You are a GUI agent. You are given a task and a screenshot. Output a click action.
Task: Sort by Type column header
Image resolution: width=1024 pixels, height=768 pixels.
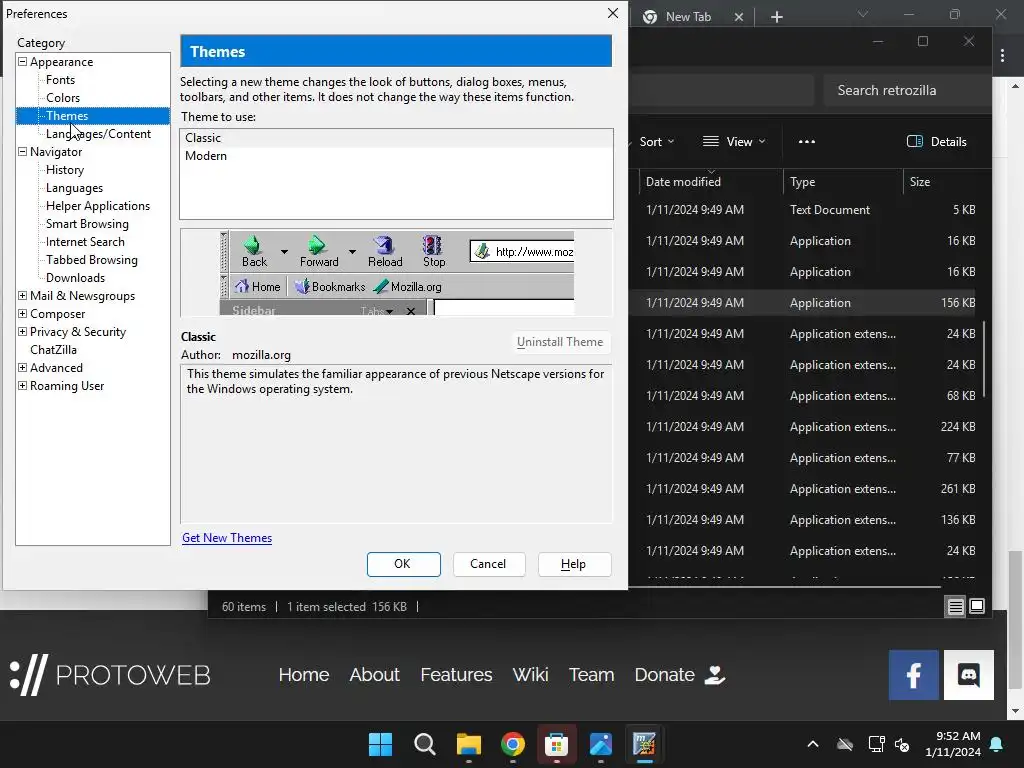click(843, 182)
